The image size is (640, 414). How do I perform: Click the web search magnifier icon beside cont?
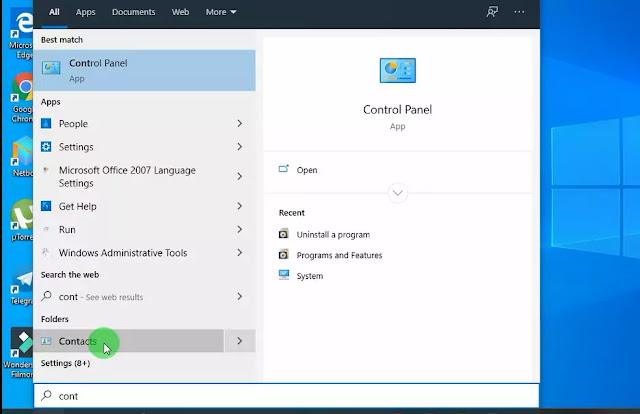pos(47,296)
